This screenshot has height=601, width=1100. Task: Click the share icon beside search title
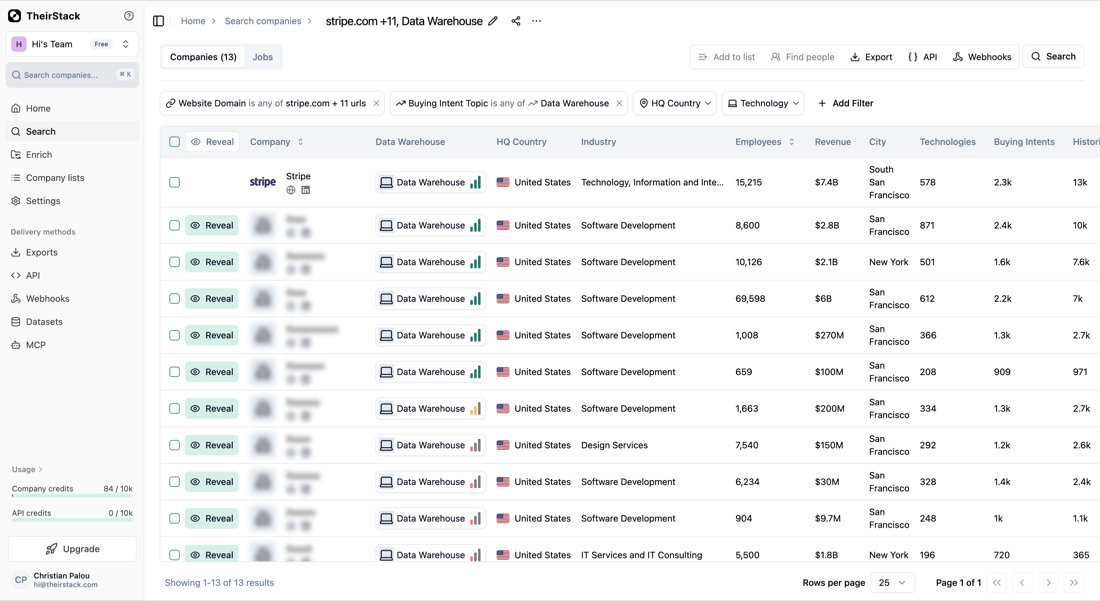[516, 21]
